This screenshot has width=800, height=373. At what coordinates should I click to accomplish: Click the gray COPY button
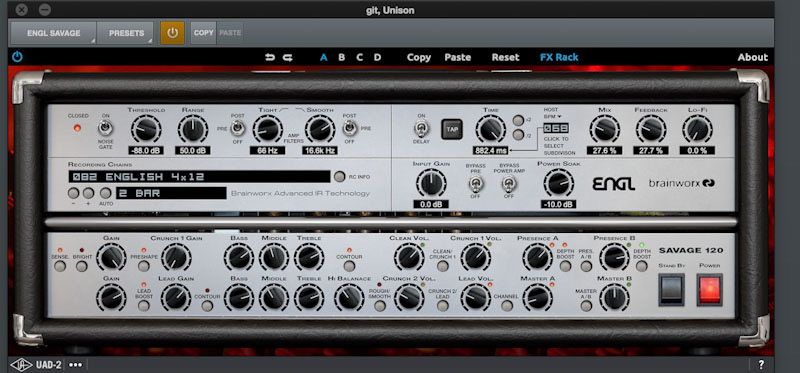click(204, 33)
